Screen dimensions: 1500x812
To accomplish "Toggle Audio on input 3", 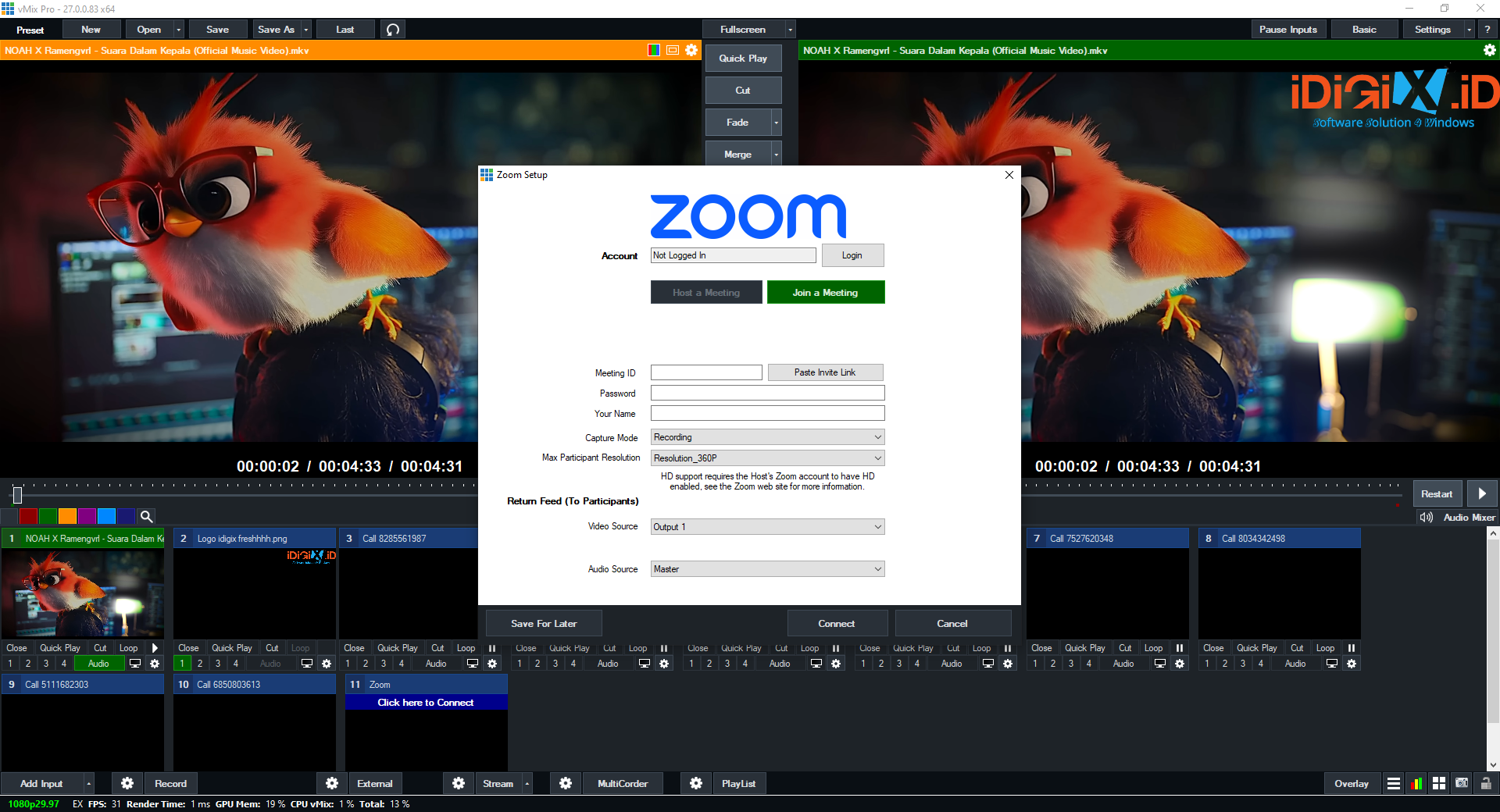I will point(436,664).
